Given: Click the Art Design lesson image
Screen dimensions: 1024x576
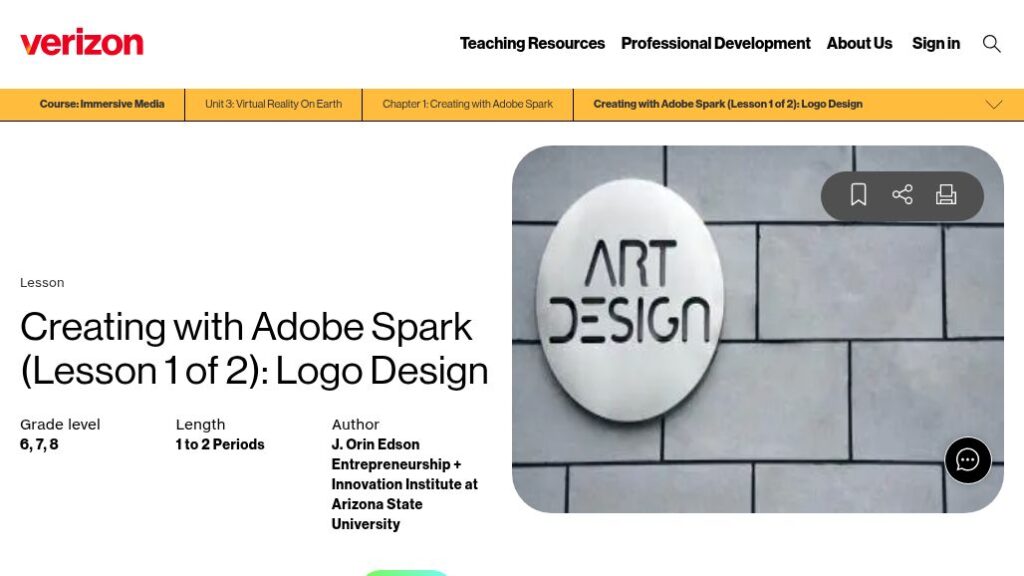Looking at the screenshot, I should coord(758,329).
